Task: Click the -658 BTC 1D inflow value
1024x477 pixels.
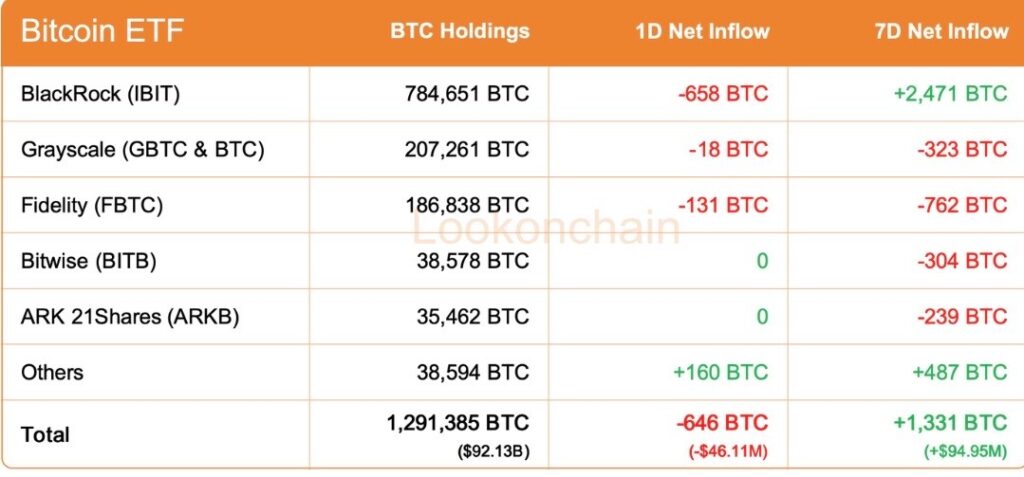Action: [x=723, y=94]
